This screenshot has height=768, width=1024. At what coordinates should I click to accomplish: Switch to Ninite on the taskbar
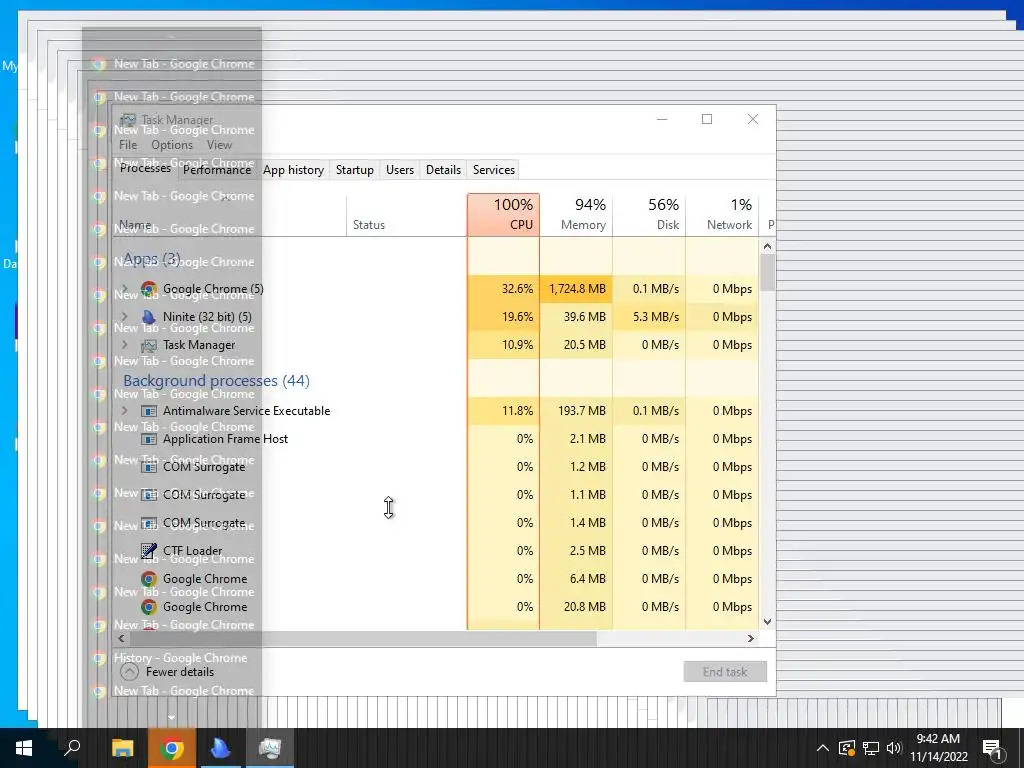[x=221, y=748]
